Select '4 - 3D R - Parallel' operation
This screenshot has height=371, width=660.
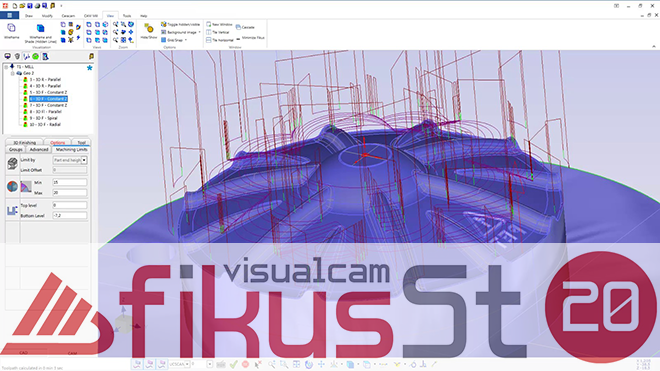(45, 86)
